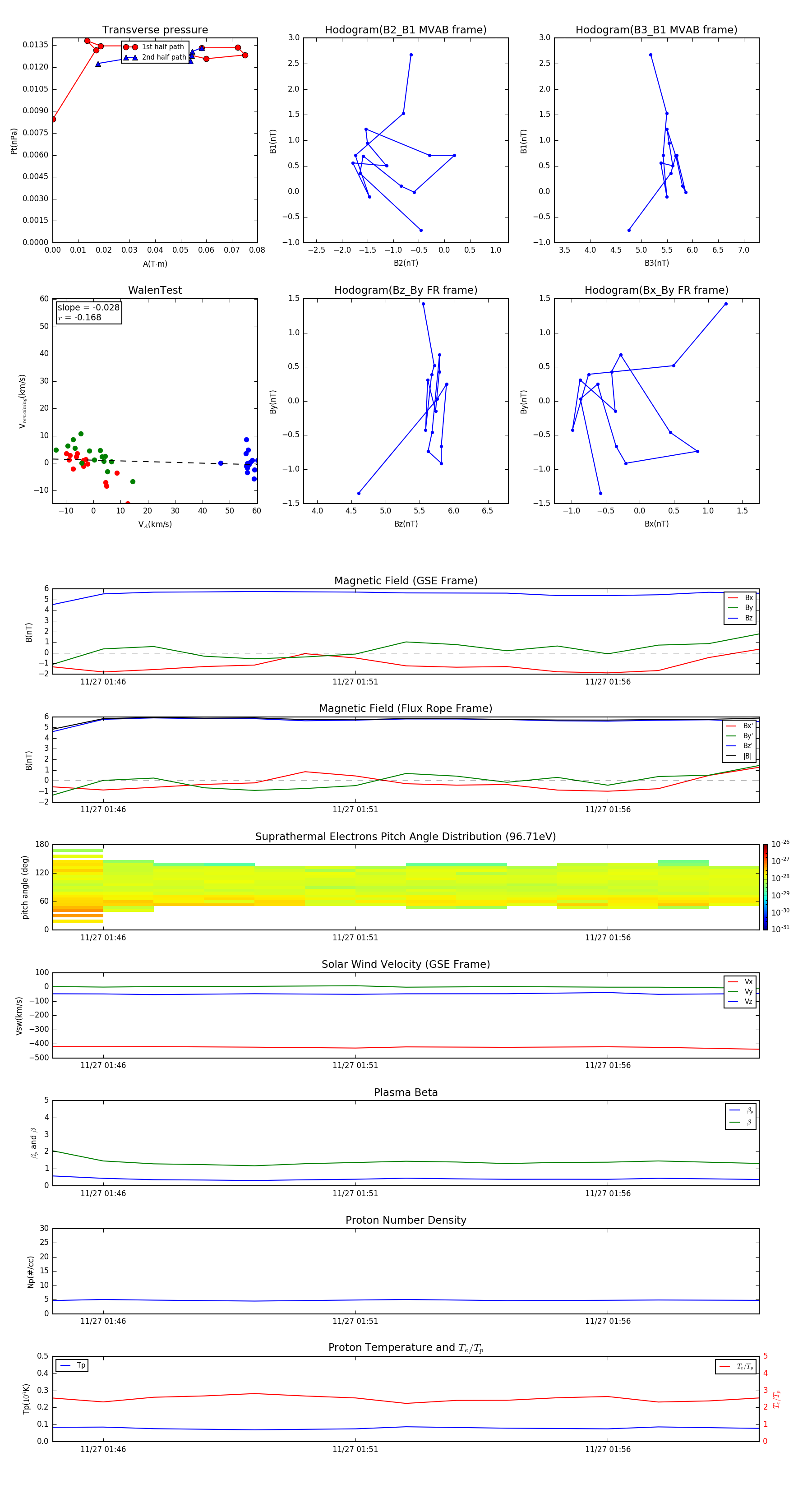The image size is (812, 1489).
Task: Click the 'Plasma Beta' plot title
Action: coord(406,1092)
